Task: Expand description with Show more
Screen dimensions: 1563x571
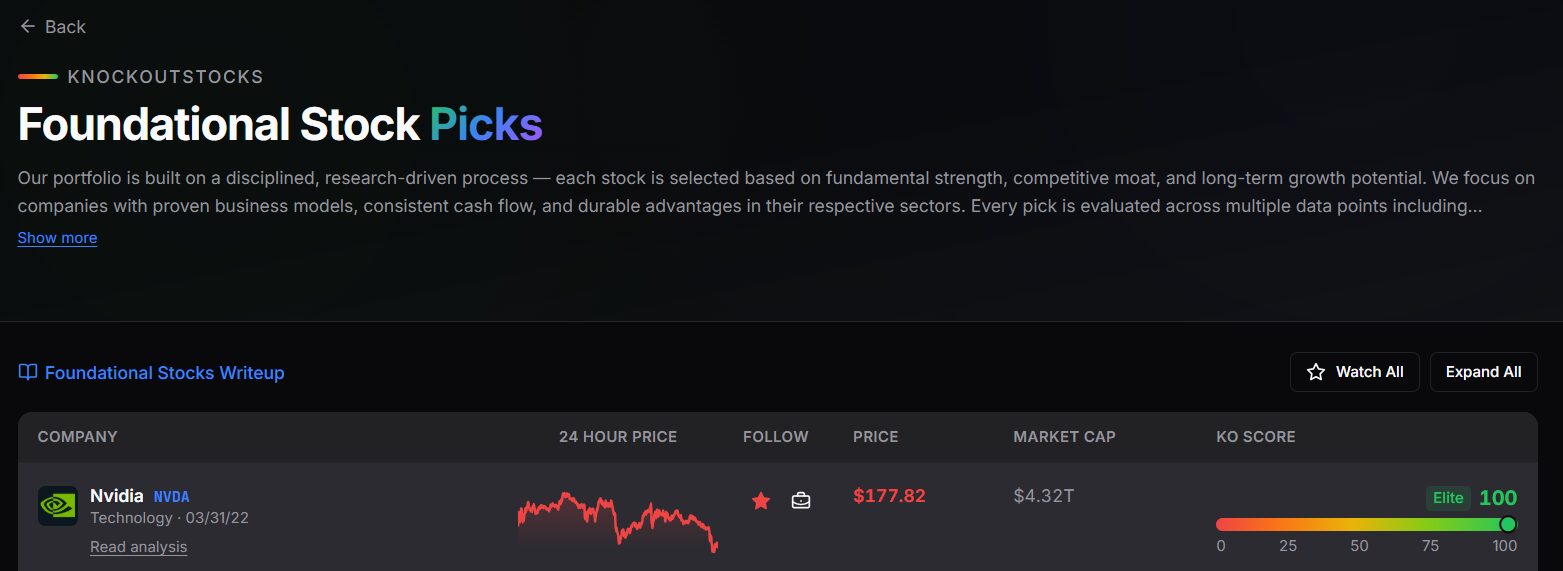Action: pos(57,238)
